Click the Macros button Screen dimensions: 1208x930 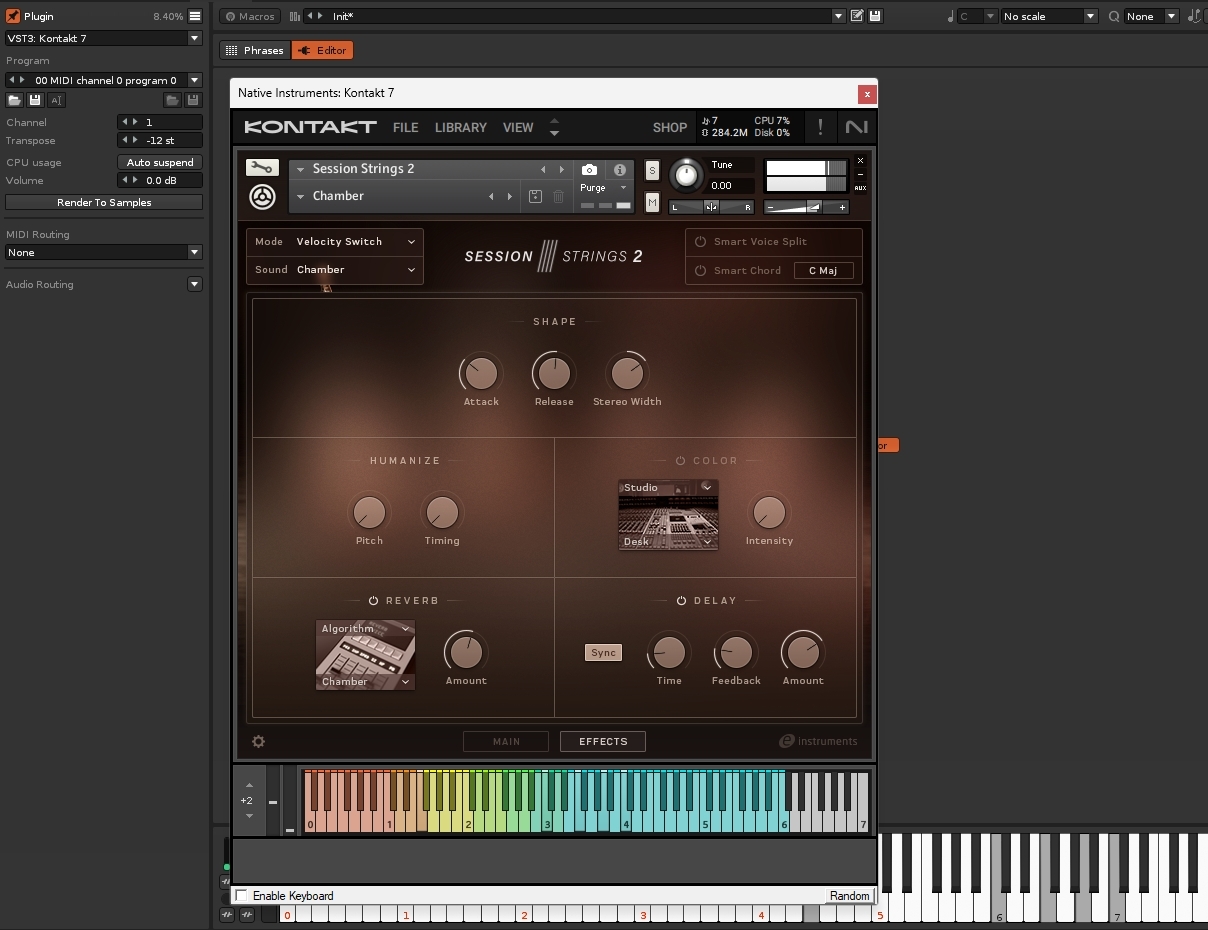(249, 16)
